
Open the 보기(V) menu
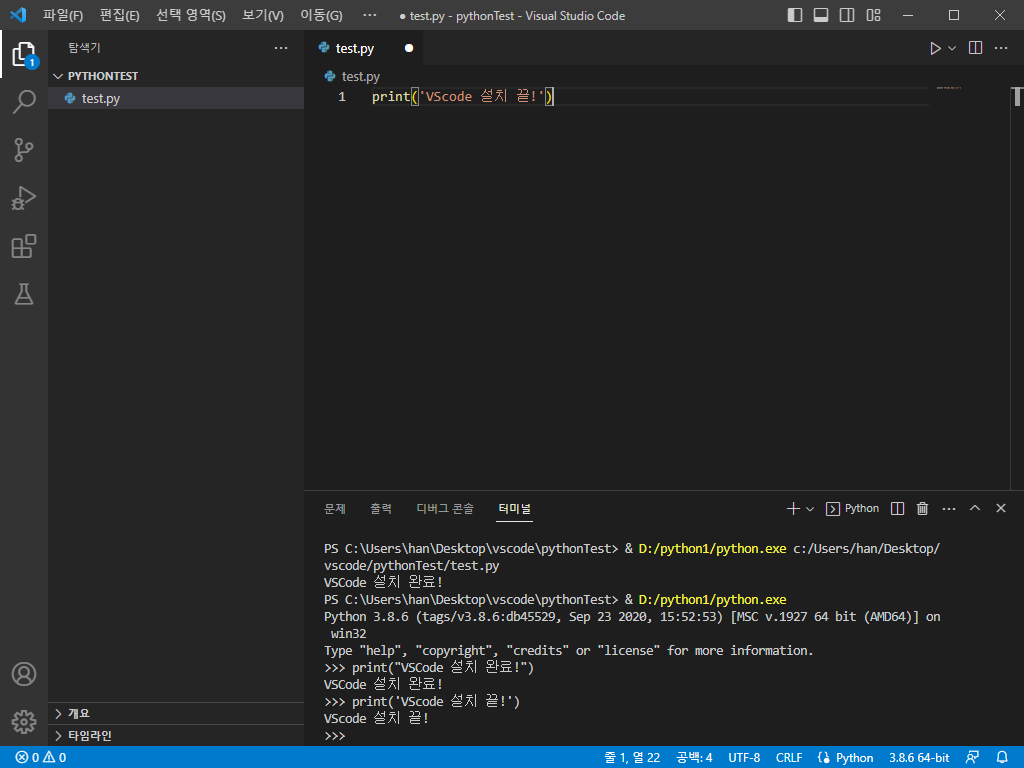263,15
